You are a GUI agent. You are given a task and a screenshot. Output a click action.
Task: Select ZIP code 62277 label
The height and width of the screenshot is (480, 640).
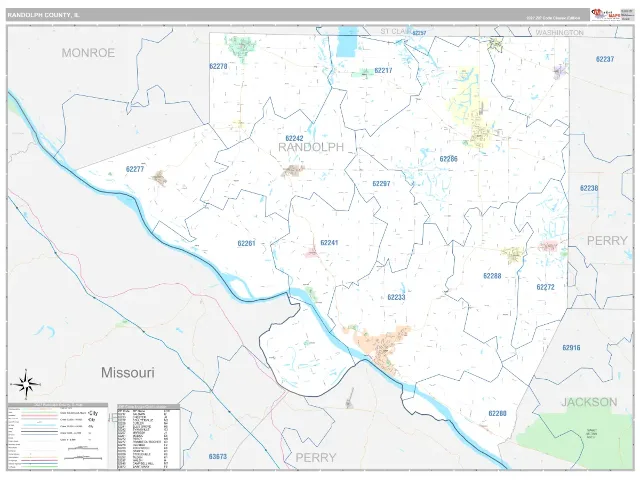(135, 169)
